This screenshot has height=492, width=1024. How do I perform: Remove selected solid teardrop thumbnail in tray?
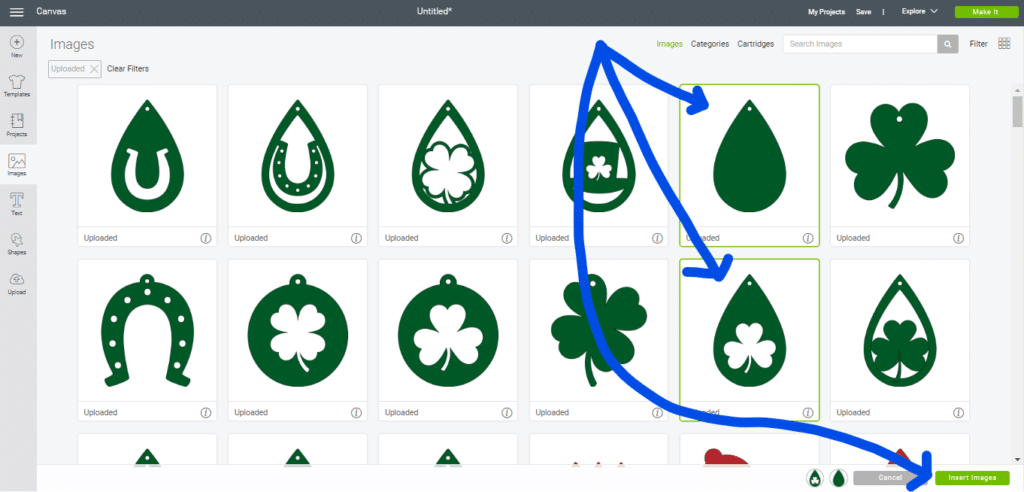(x=837, y=478)
